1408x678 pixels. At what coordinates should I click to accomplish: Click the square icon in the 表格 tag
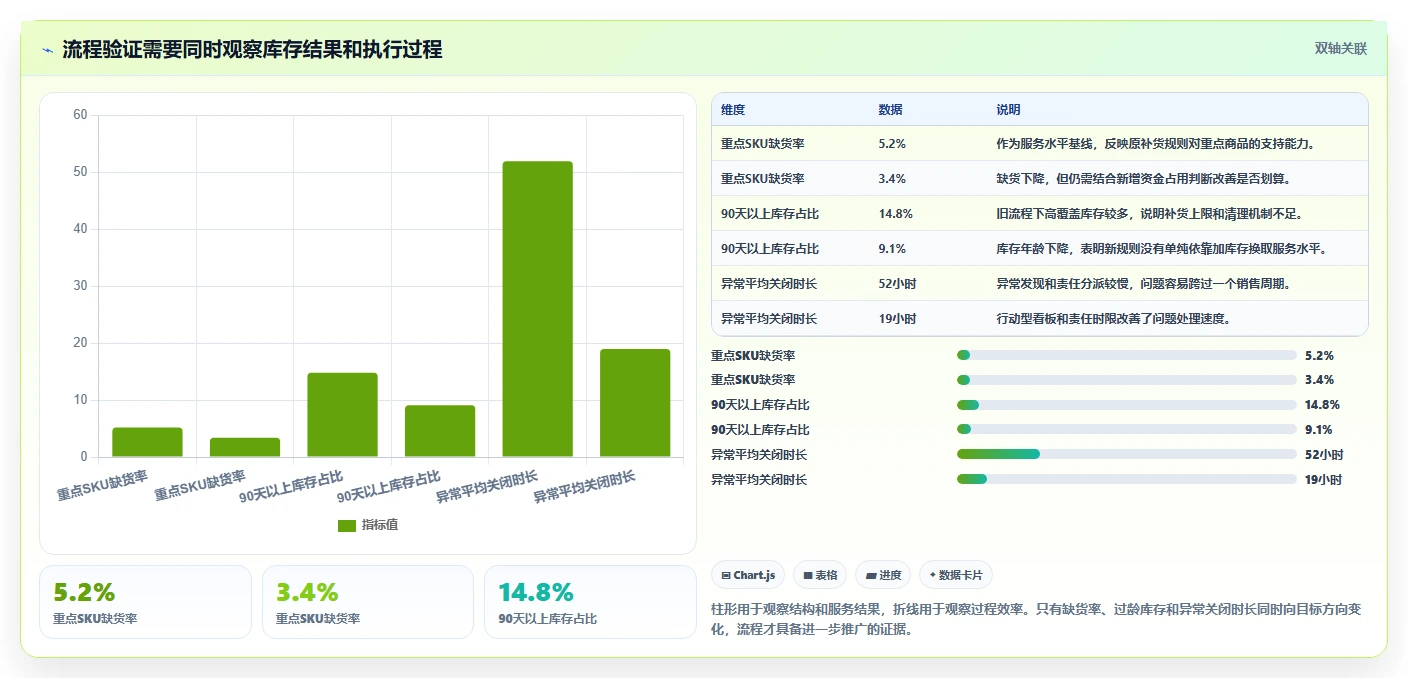coord(808,575)
